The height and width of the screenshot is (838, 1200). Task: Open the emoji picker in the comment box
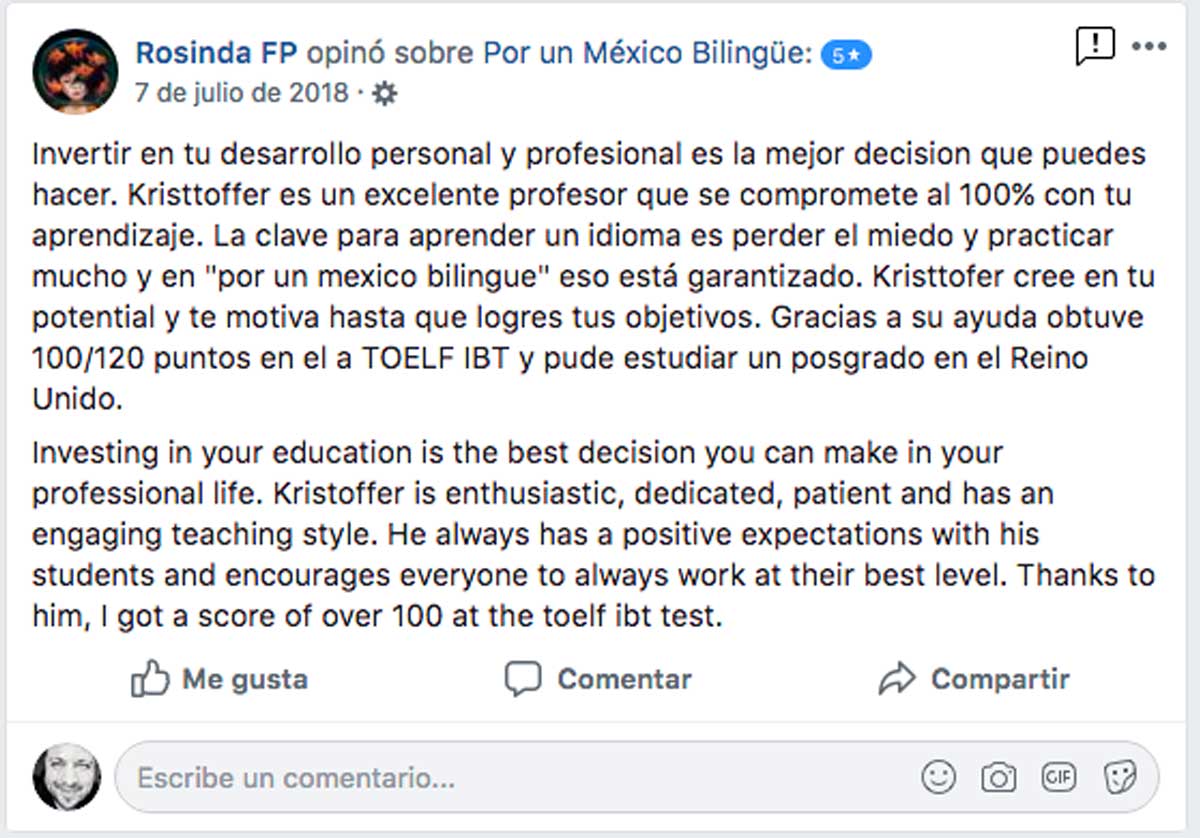click(938, 777)
